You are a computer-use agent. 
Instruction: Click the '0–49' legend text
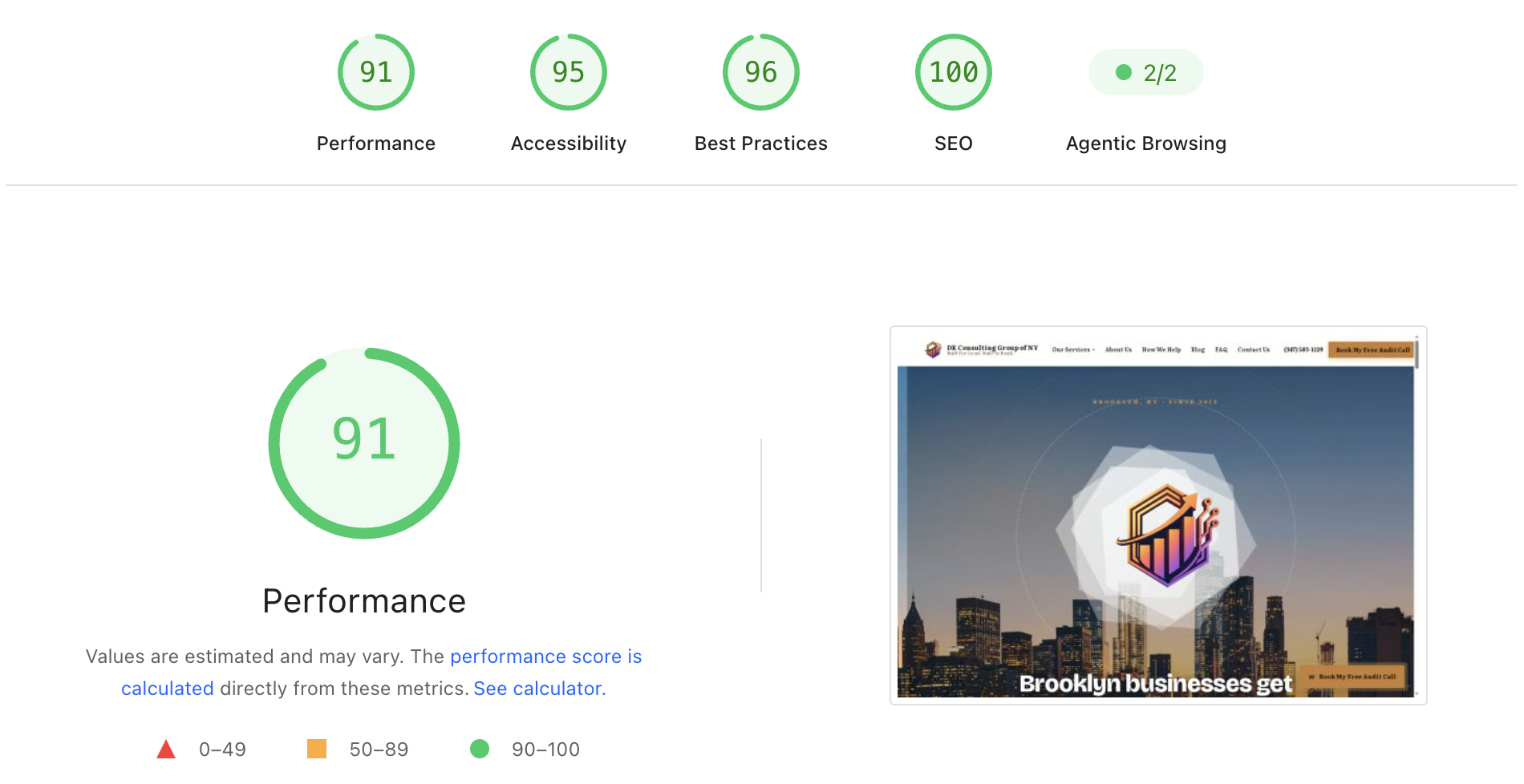tap(223, 750)
